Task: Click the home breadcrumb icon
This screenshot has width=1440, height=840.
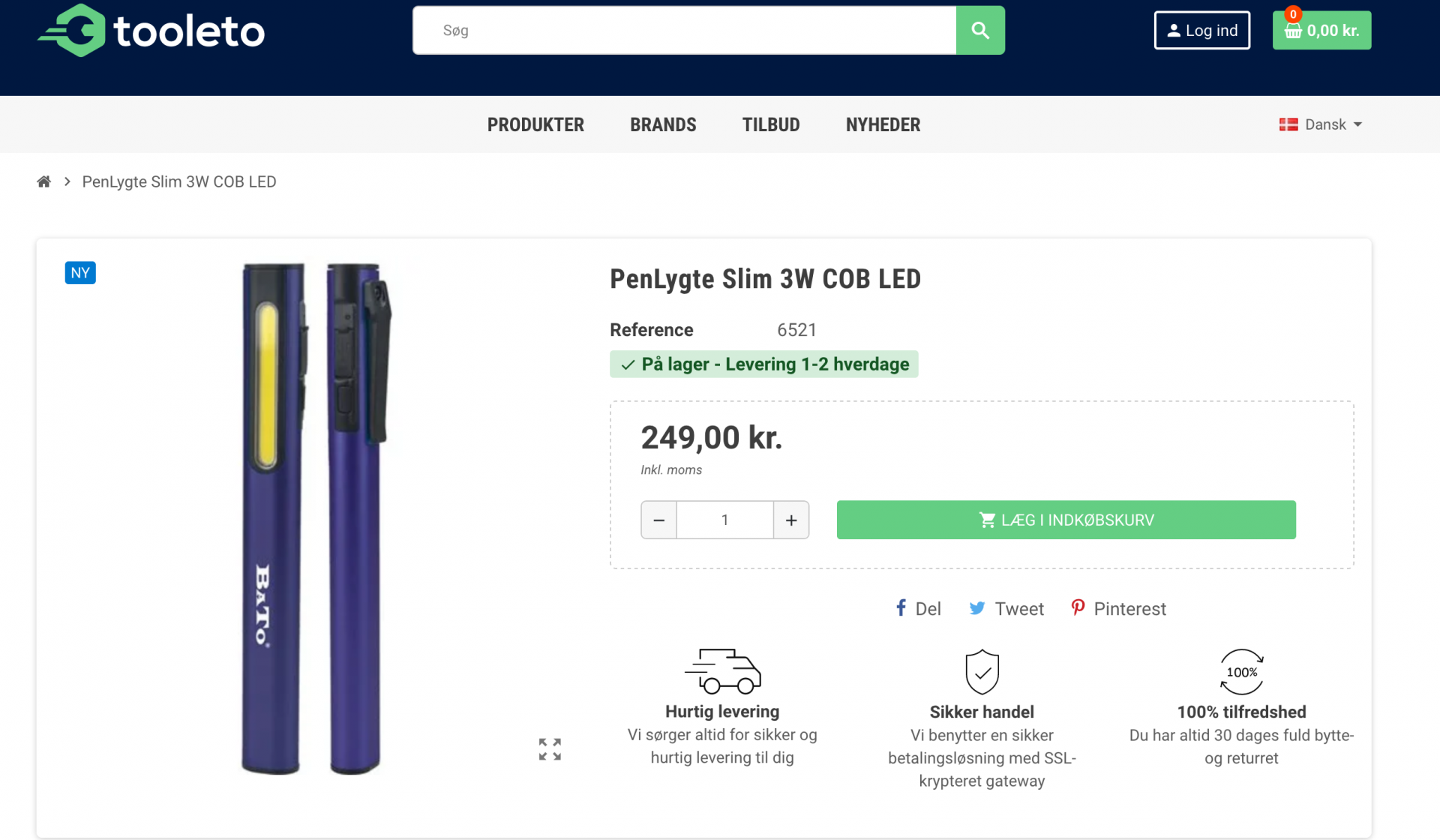Action: [43, 181]
